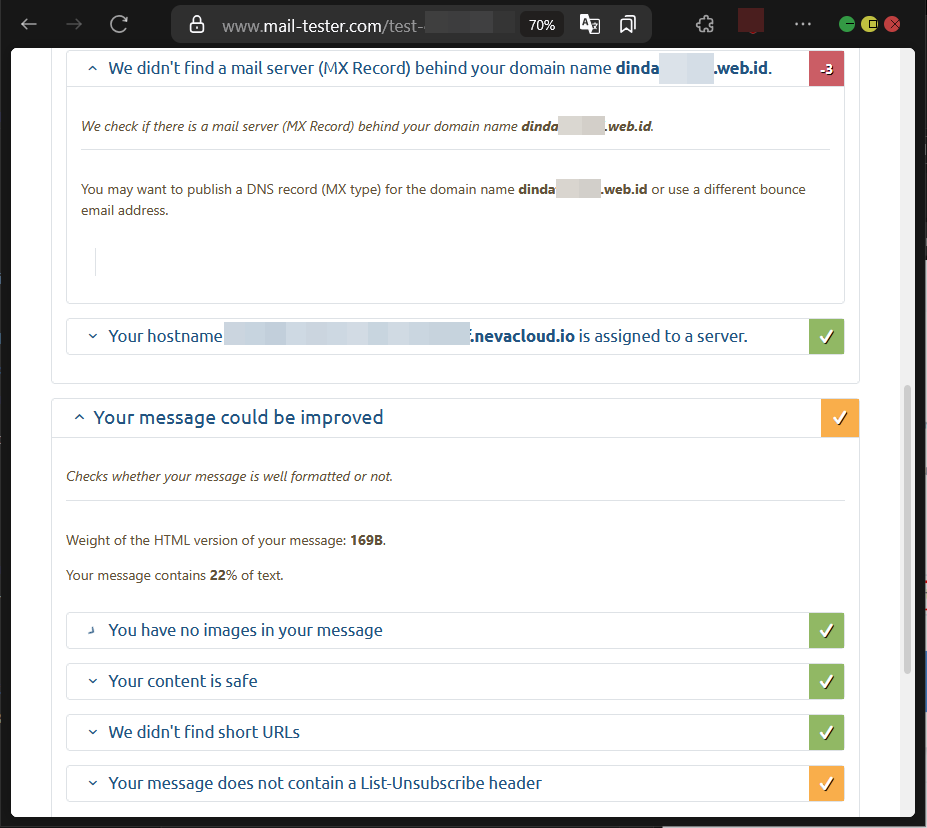Click green check on hostname row
Viewport: 927px width, 828px height.
(826, 337)
